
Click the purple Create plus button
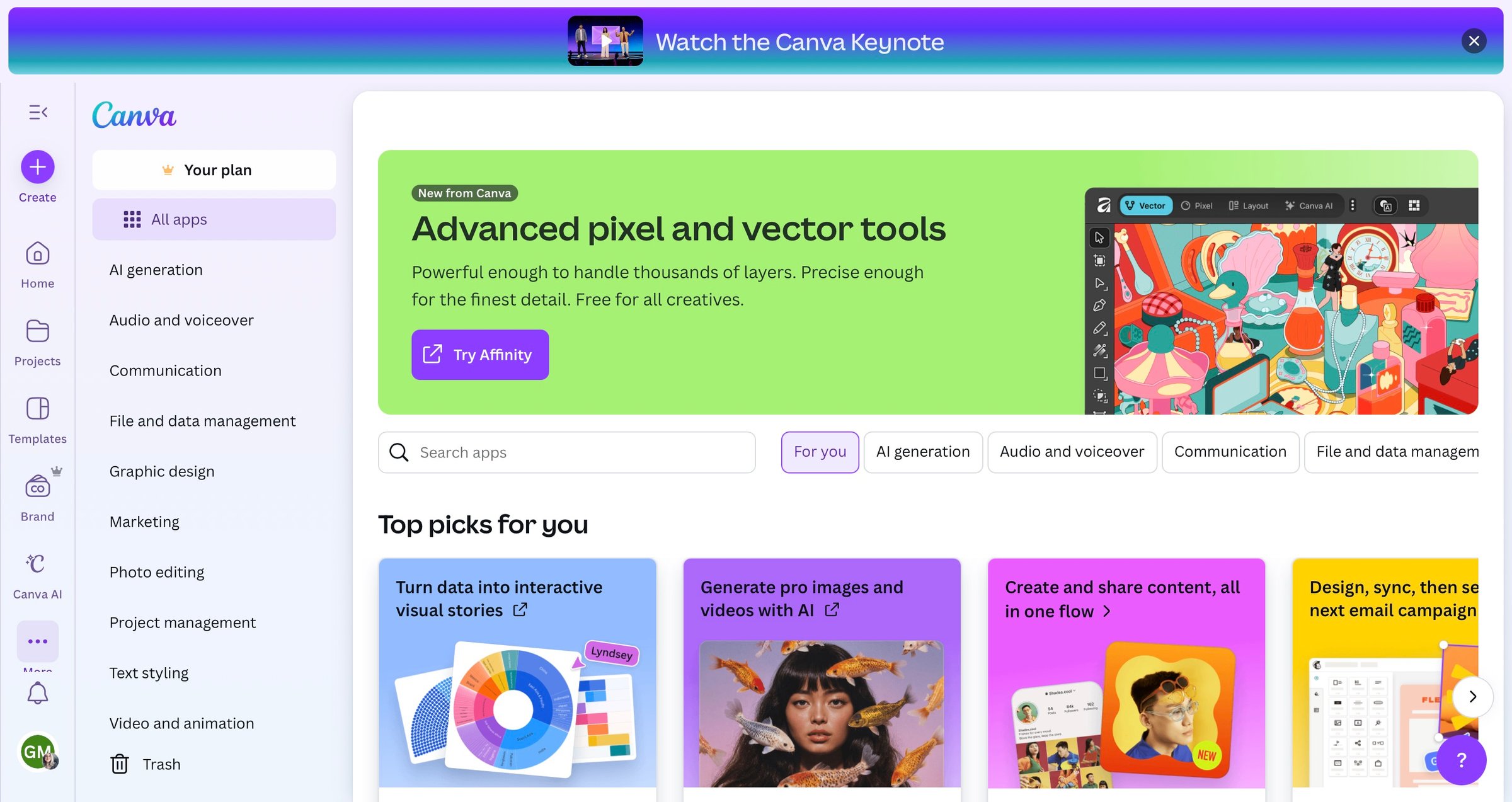coord(38,167)
